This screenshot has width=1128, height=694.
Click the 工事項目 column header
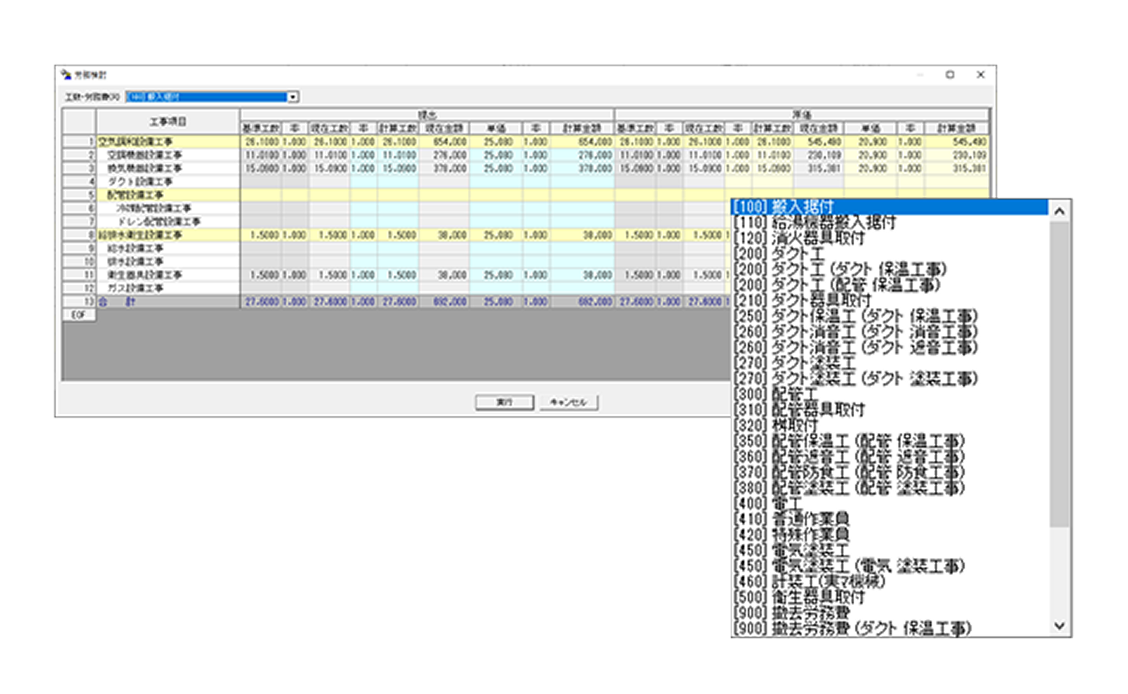[167, 121]
